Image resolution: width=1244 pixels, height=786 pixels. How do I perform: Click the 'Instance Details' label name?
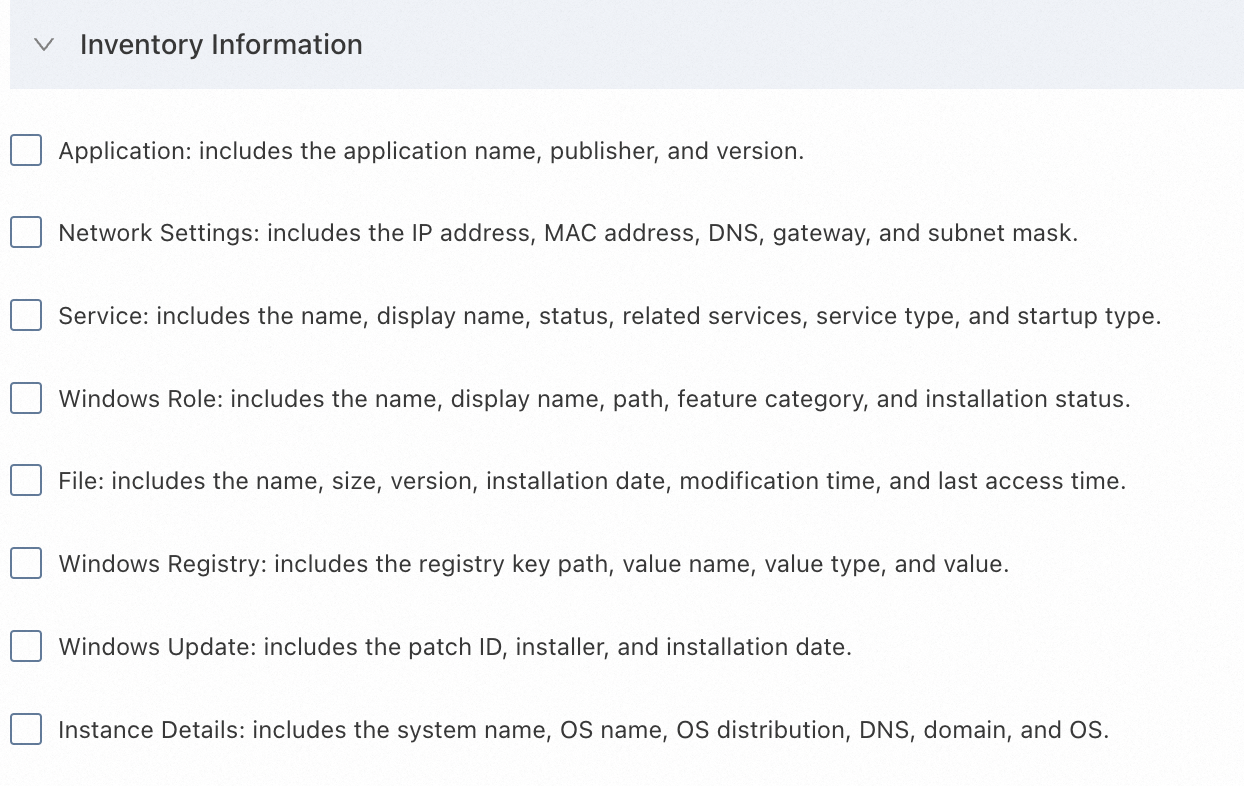(x=150, y=729)
